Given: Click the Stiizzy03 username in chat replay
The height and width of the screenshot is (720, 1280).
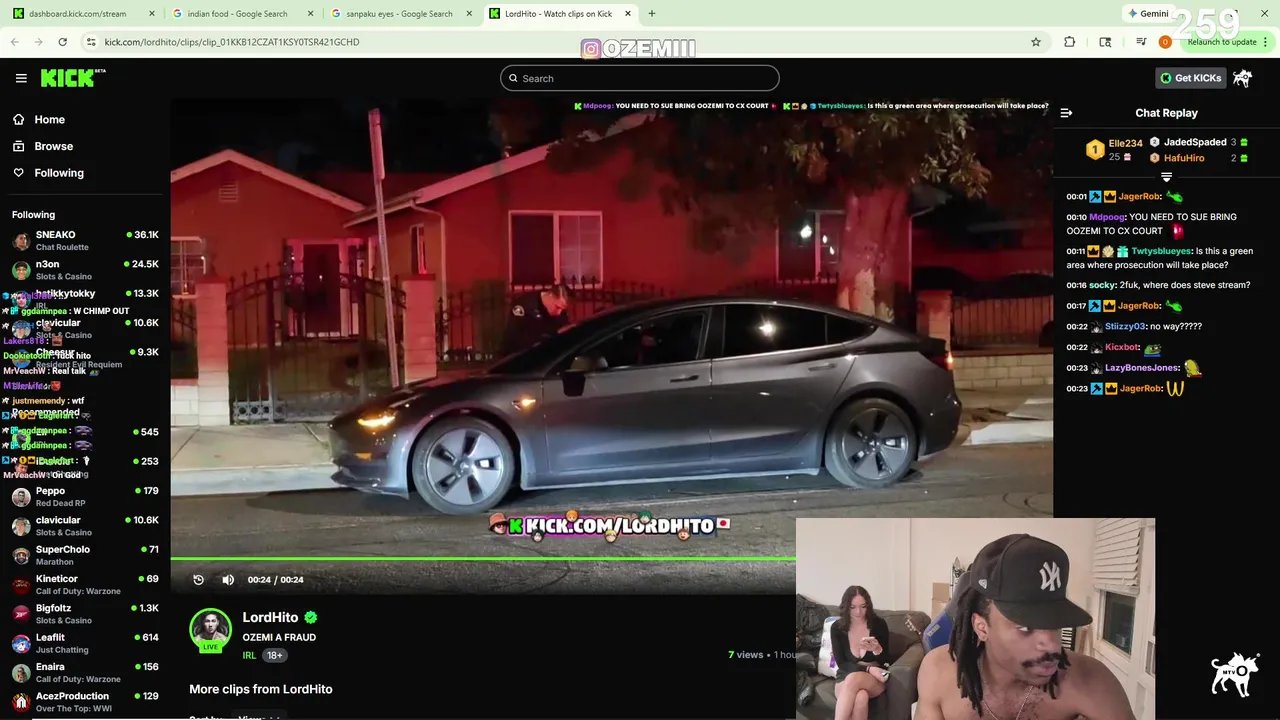Looking at the screenshot, I should coord(1125,326).
